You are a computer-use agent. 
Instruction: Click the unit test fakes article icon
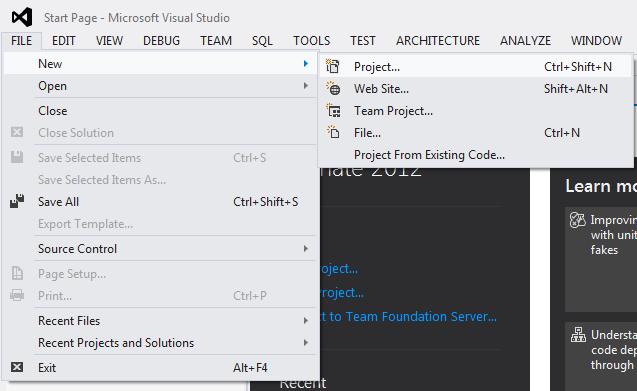577,220
